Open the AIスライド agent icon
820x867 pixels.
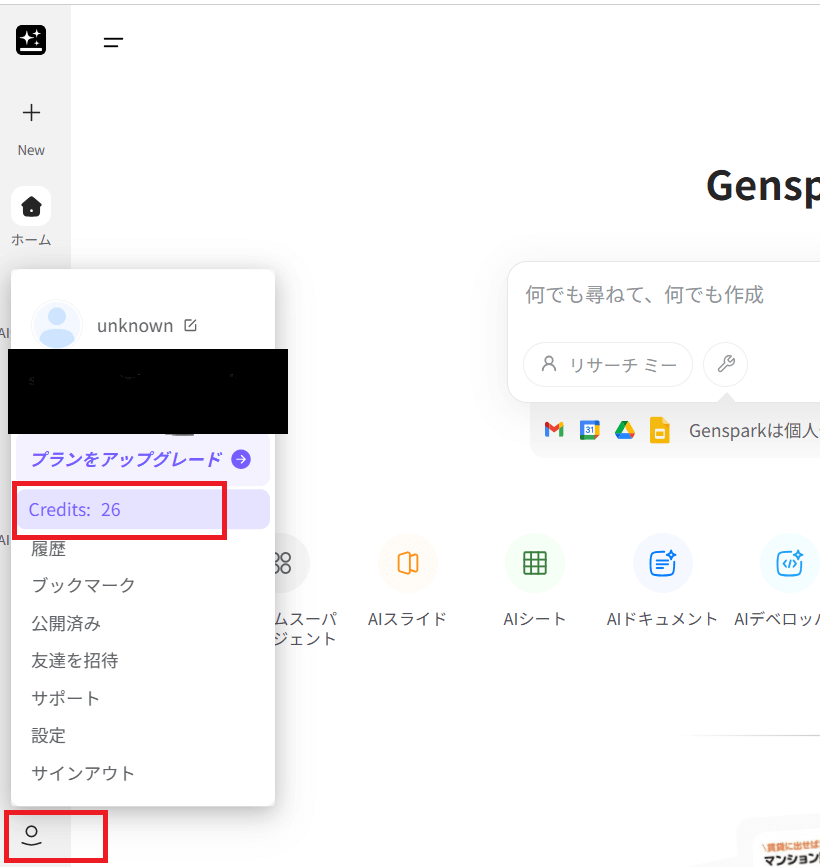pyautogui.click(x=407, y=564)
